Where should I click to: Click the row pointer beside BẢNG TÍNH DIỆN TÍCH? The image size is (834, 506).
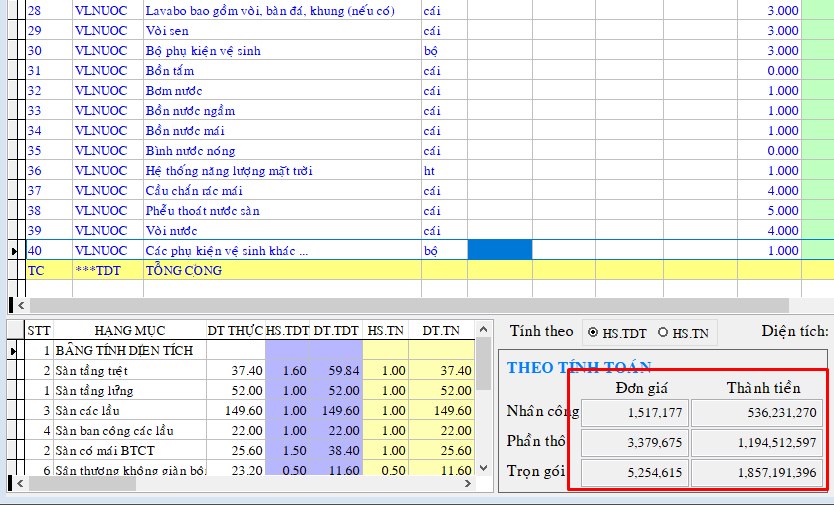coord(14,351)
